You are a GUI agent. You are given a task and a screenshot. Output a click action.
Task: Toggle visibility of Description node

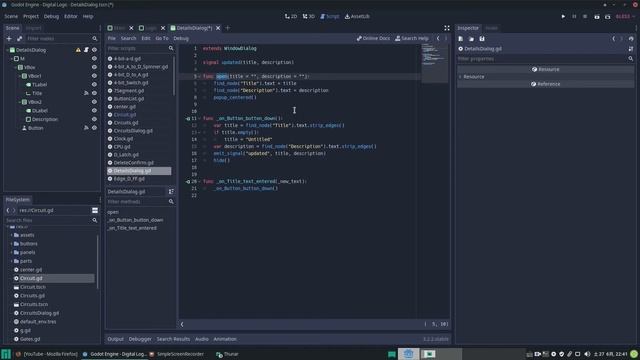point(94,119)
